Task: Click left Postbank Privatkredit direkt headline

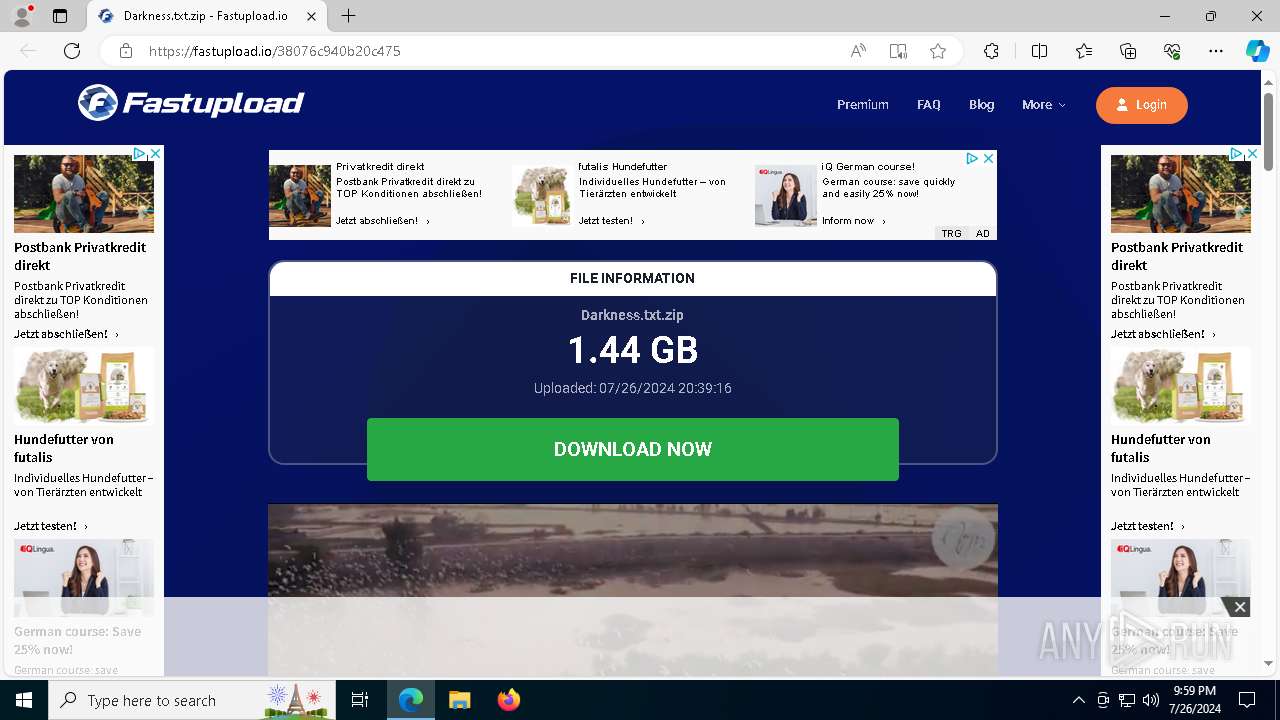Action: [x=80, y=256]
